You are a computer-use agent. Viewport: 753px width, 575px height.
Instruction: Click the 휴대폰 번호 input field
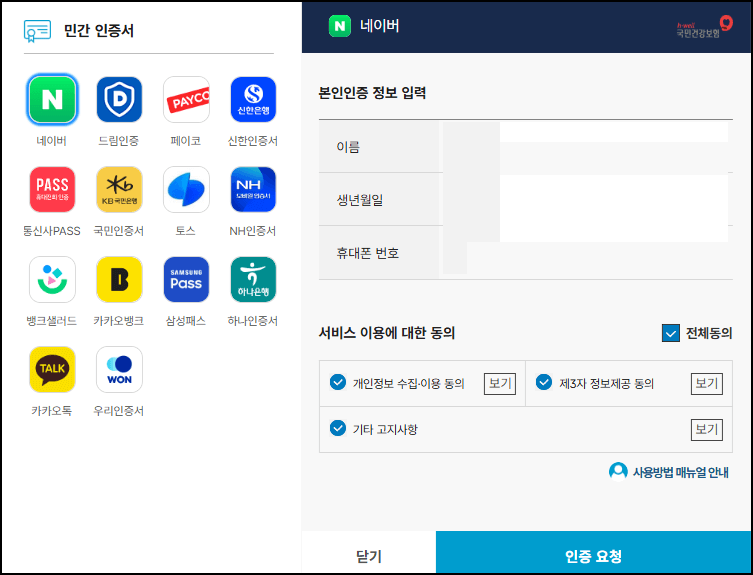(x=585, y=253)
